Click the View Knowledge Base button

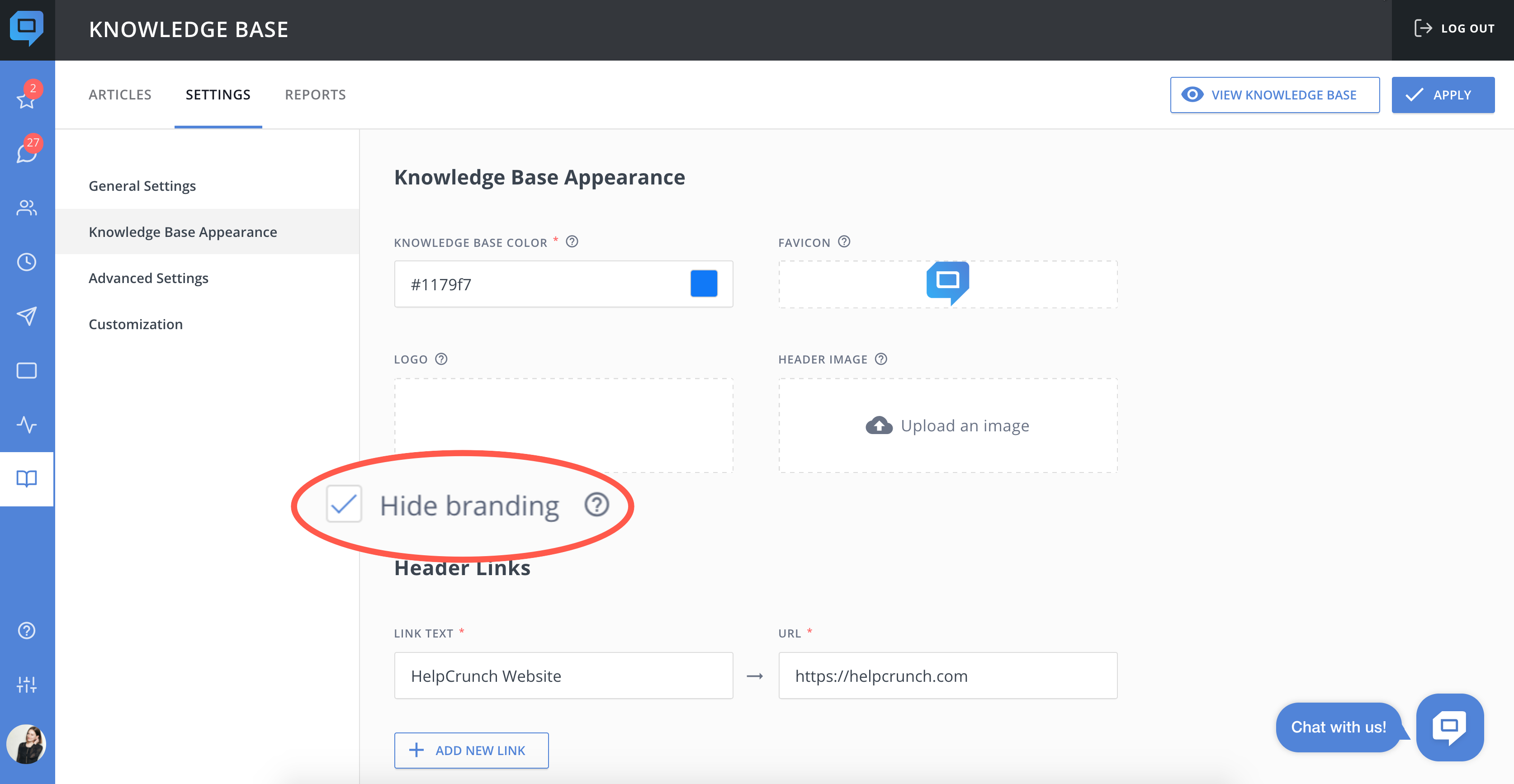[1275, 94]
